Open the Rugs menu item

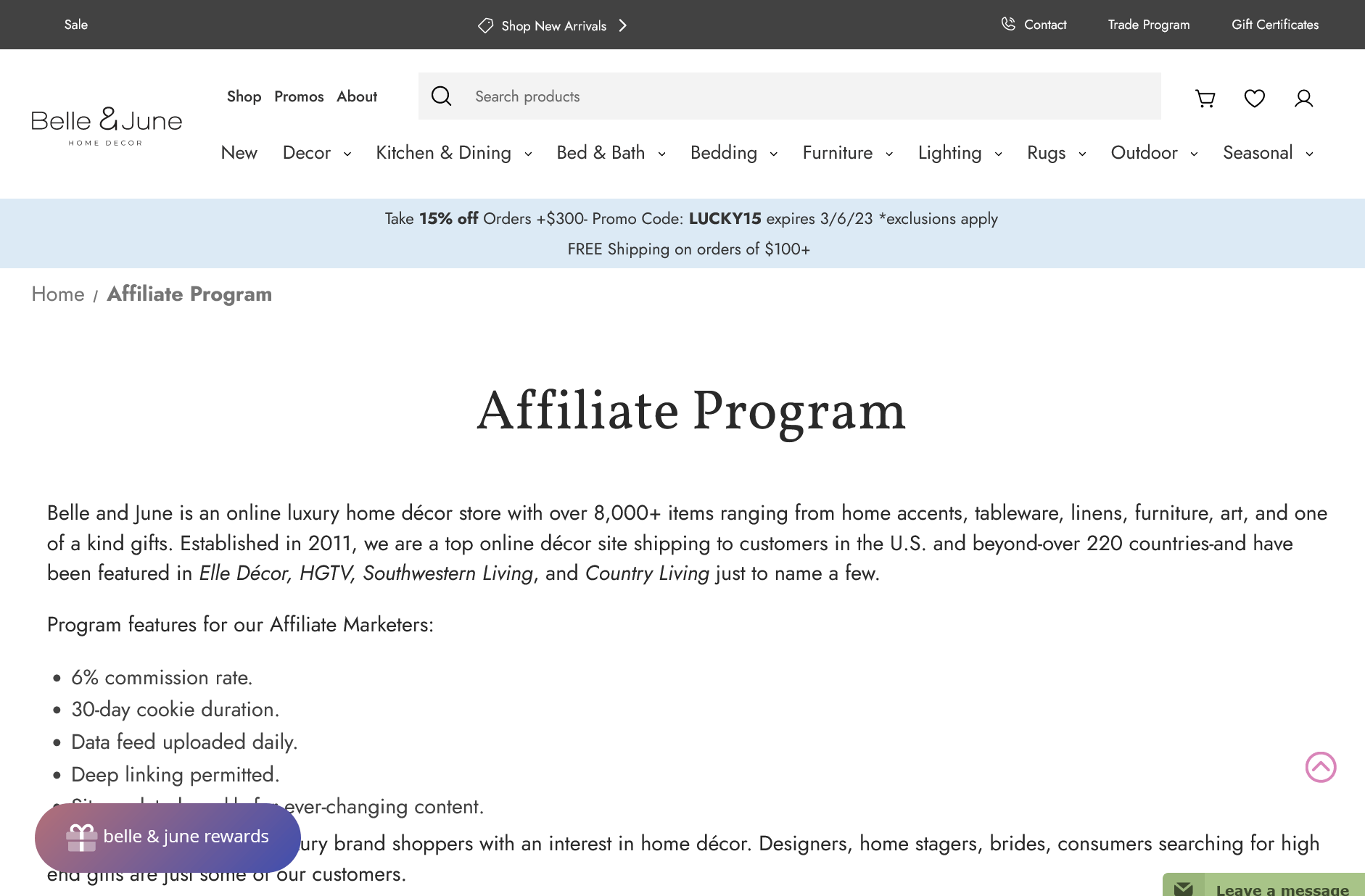pyautogui.click(x=1047, y=153)
